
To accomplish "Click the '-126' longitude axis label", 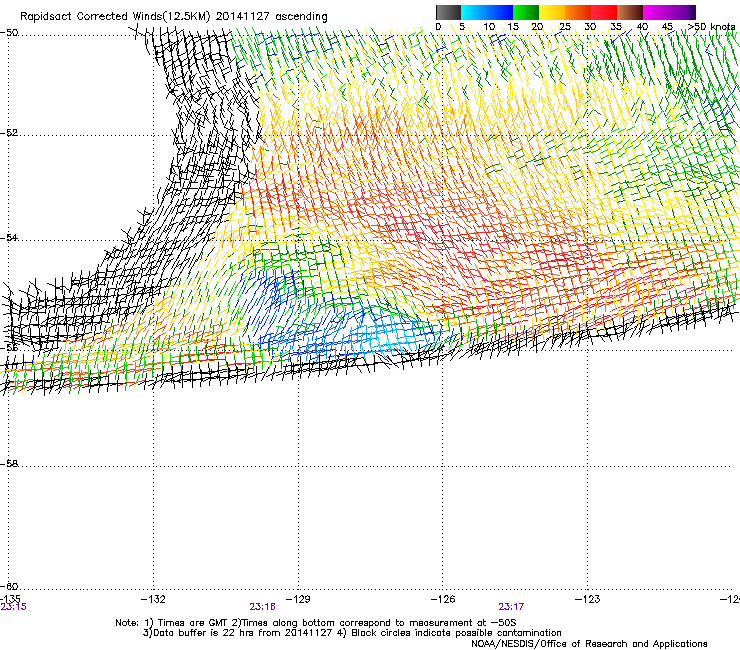I will pyautogui.click(x=443, y=599).
